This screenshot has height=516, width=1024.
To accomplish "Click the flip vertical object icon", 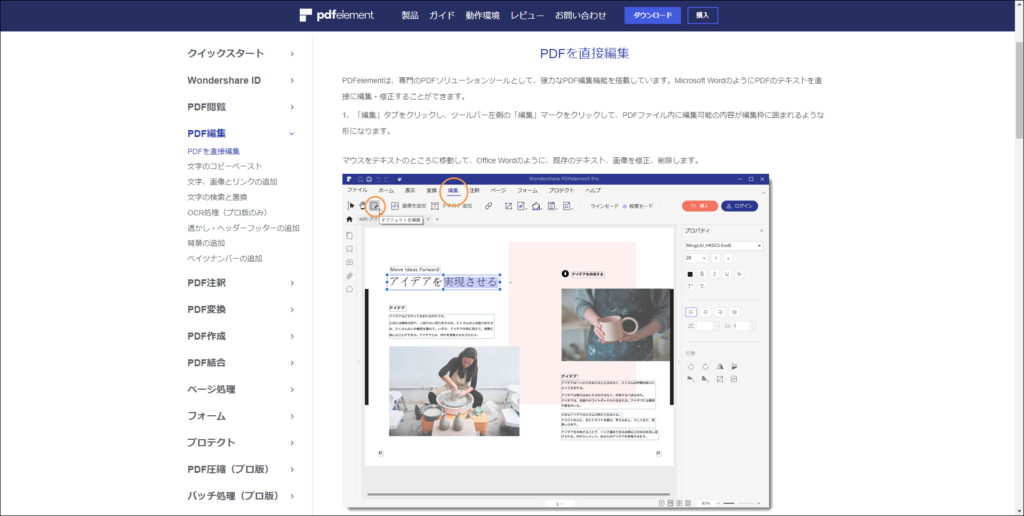I will pyautogui.click(x=734, y=366).
